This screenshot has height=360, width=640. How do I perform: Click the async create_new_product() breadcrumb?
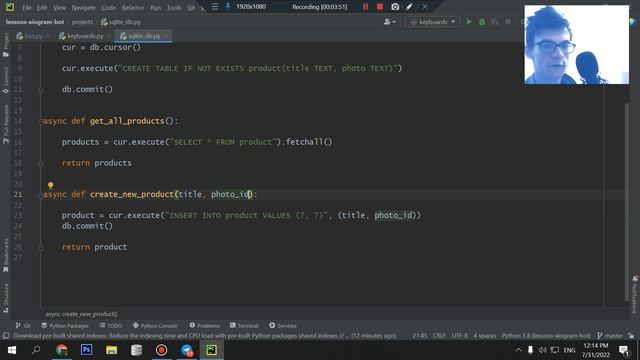[81, 314]
